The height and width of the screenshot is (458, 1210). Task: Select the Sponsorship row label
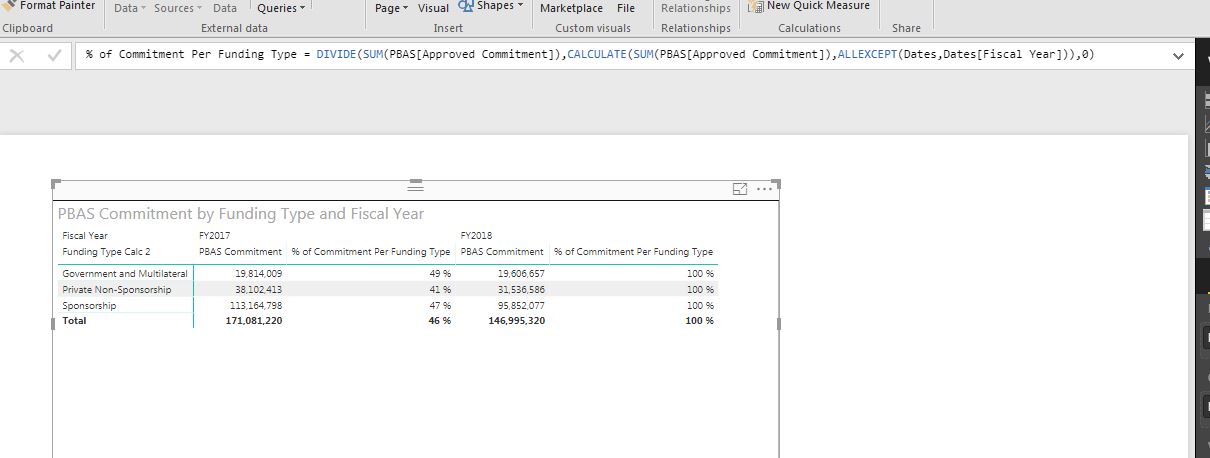pos(89,306)
